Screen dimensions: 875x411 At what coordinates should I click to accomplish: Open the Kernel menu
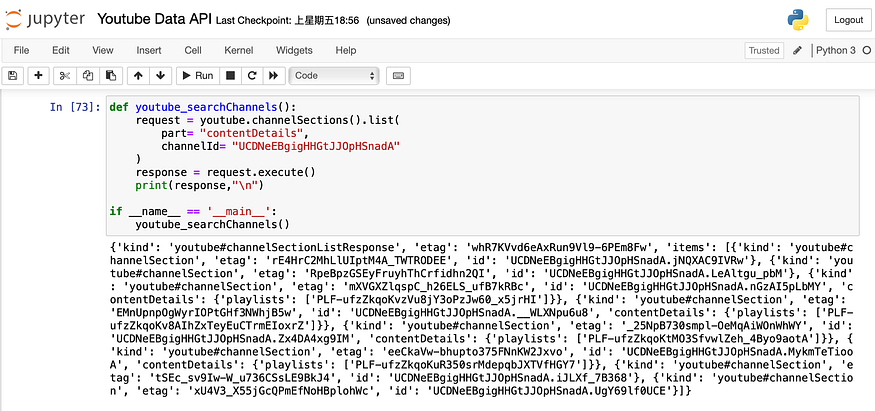pos(239,50)
